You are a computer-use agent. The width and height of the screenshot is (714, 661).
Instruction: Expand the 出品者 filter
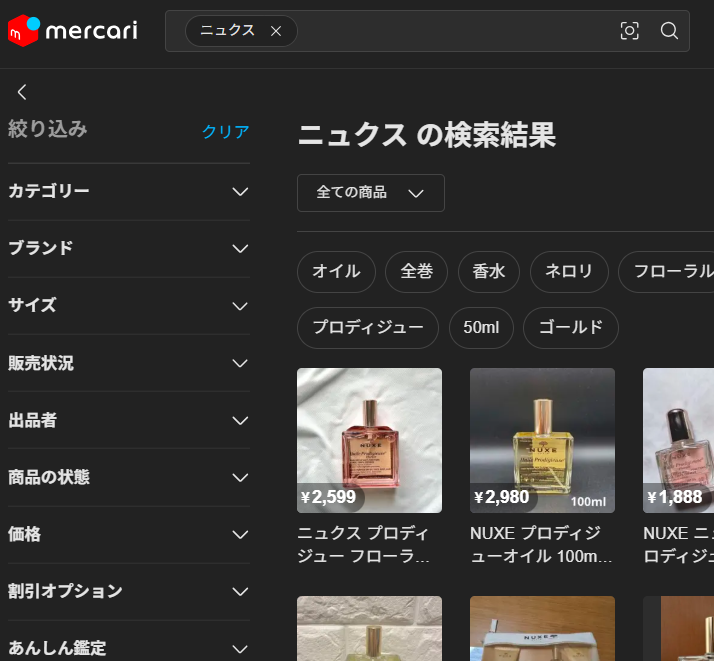129,420
